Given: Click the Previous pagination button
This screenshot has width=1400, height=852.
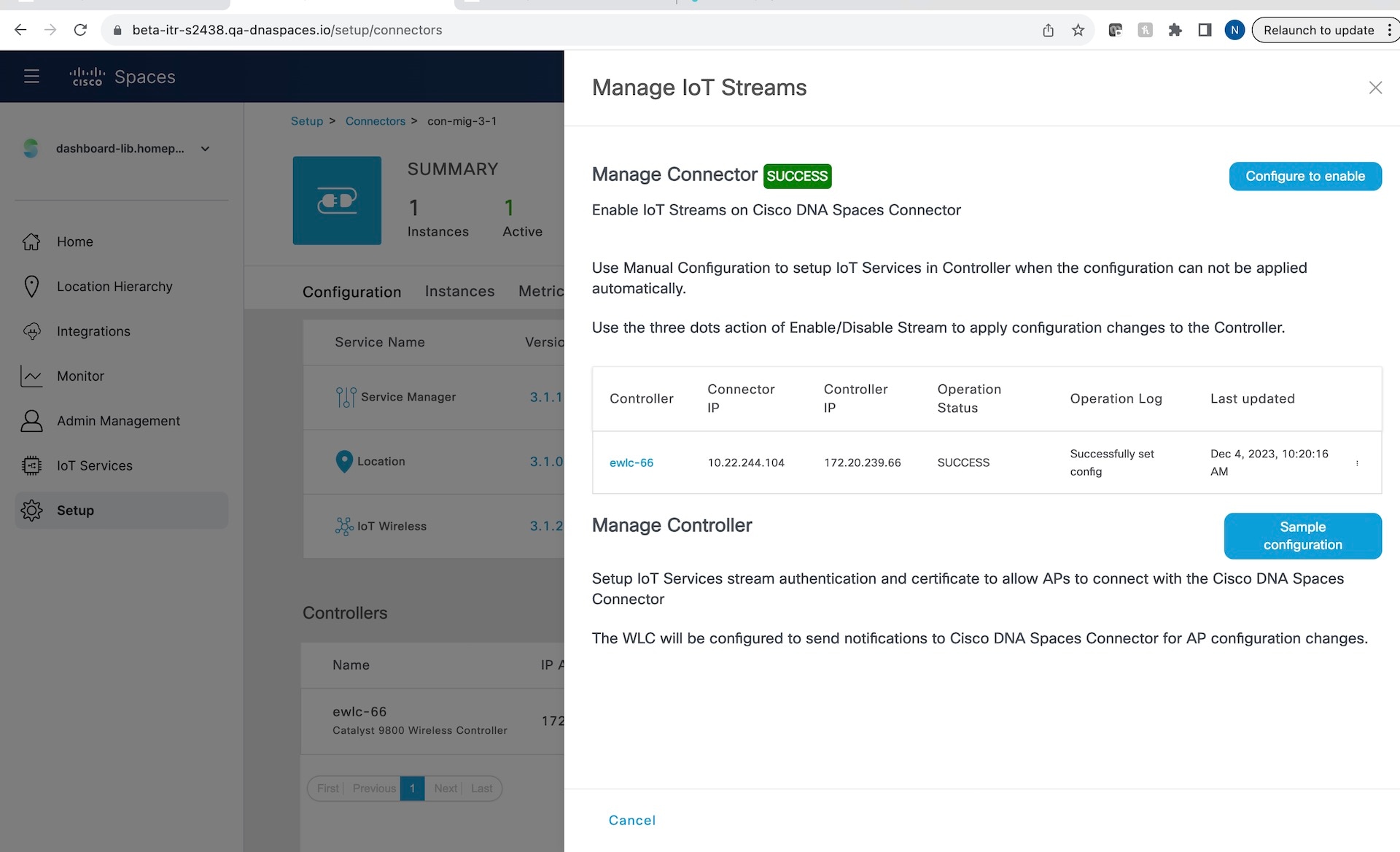Looking at the screenshot, I should point(374,789).
